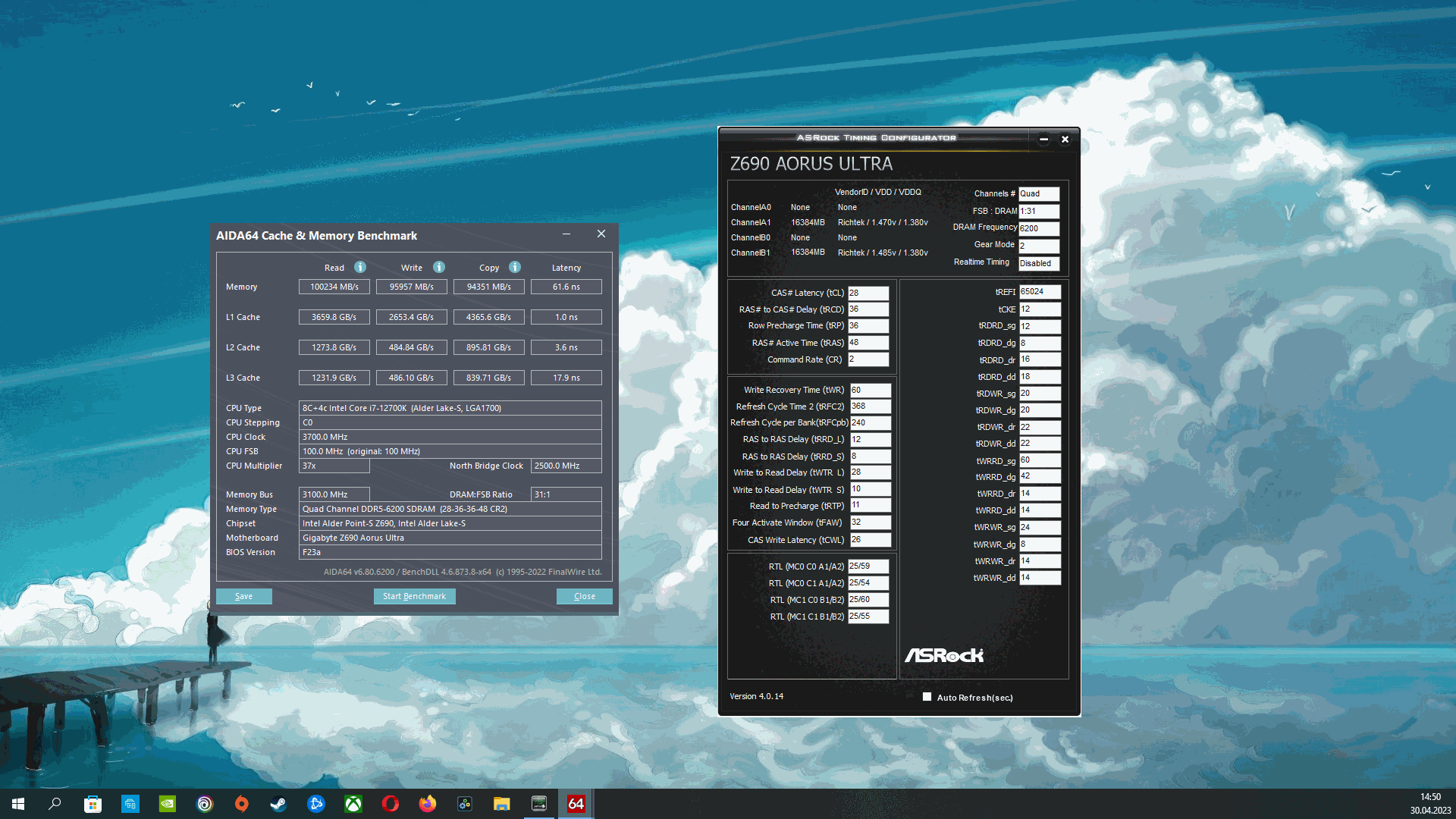
Task: Open the Xbox app icon
Action: tap(353, 804)
